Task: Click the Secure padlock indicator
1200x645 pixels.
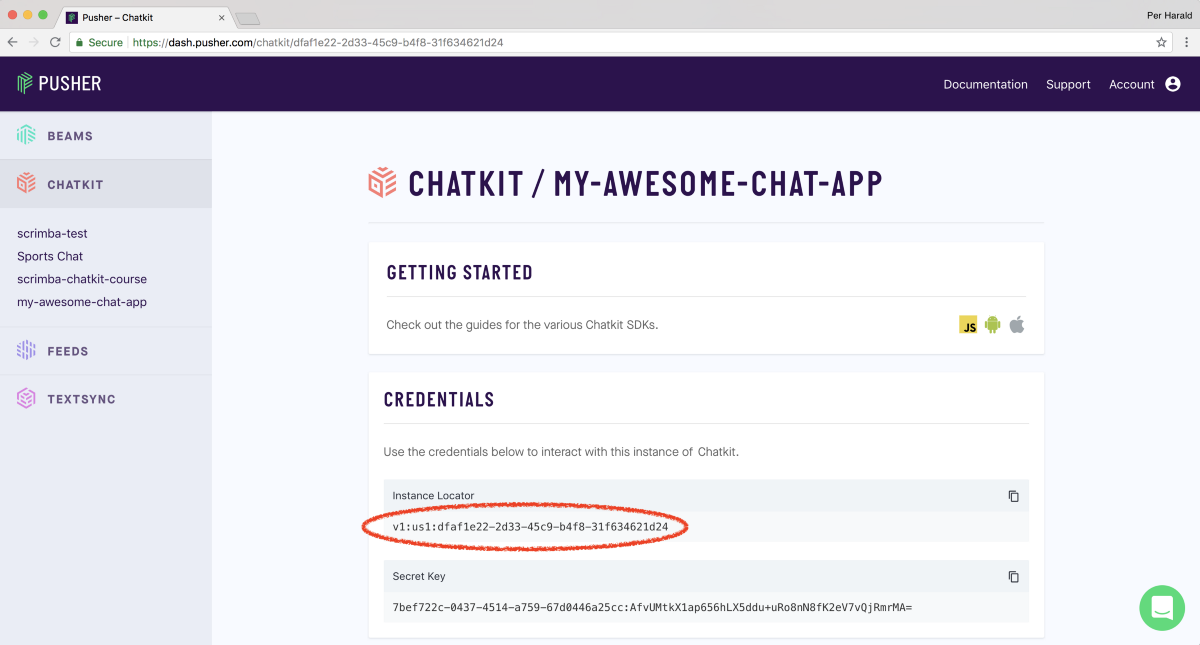Action: click(x=80, y=43)
